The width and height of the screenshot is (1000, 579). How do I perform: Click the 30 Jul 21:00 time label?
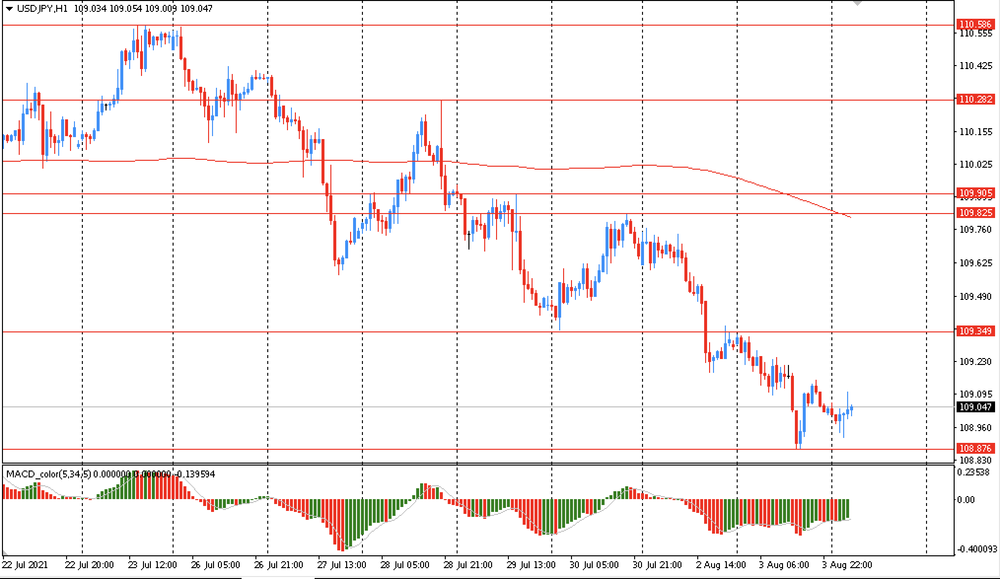point(658,565)
